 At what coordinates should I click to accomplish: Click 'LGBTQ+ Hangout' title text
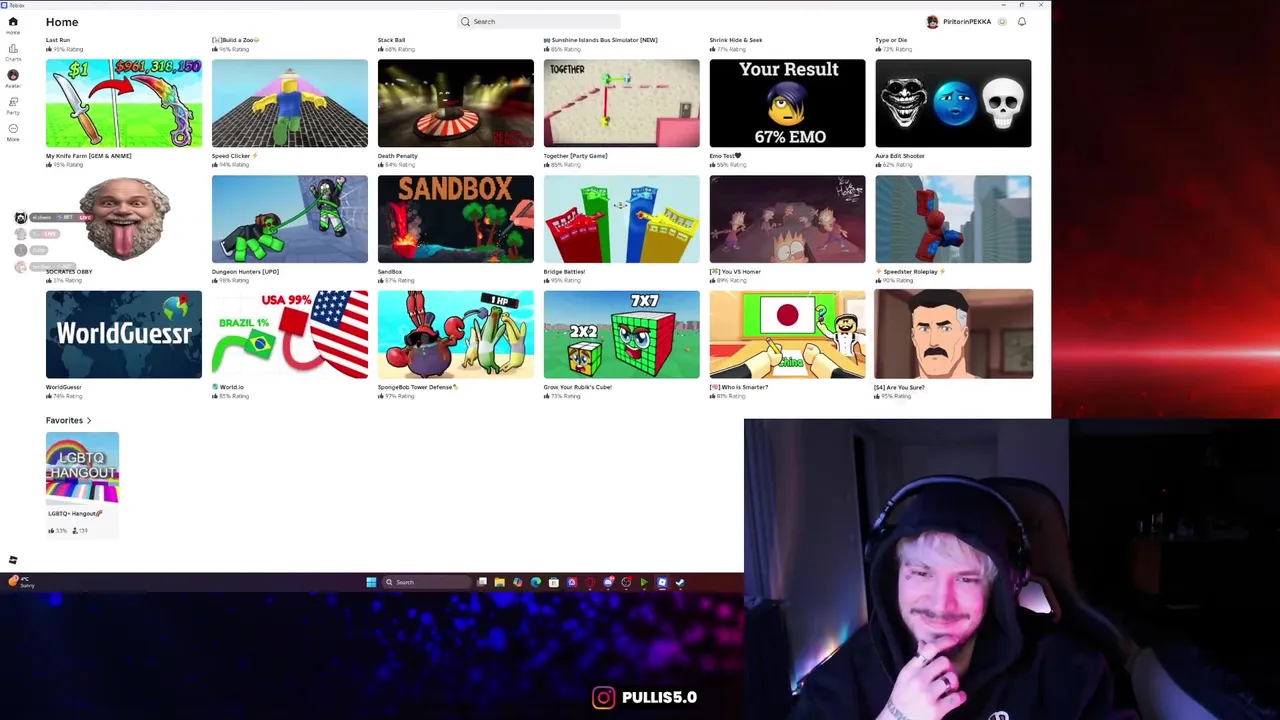[x=75, y=514]
